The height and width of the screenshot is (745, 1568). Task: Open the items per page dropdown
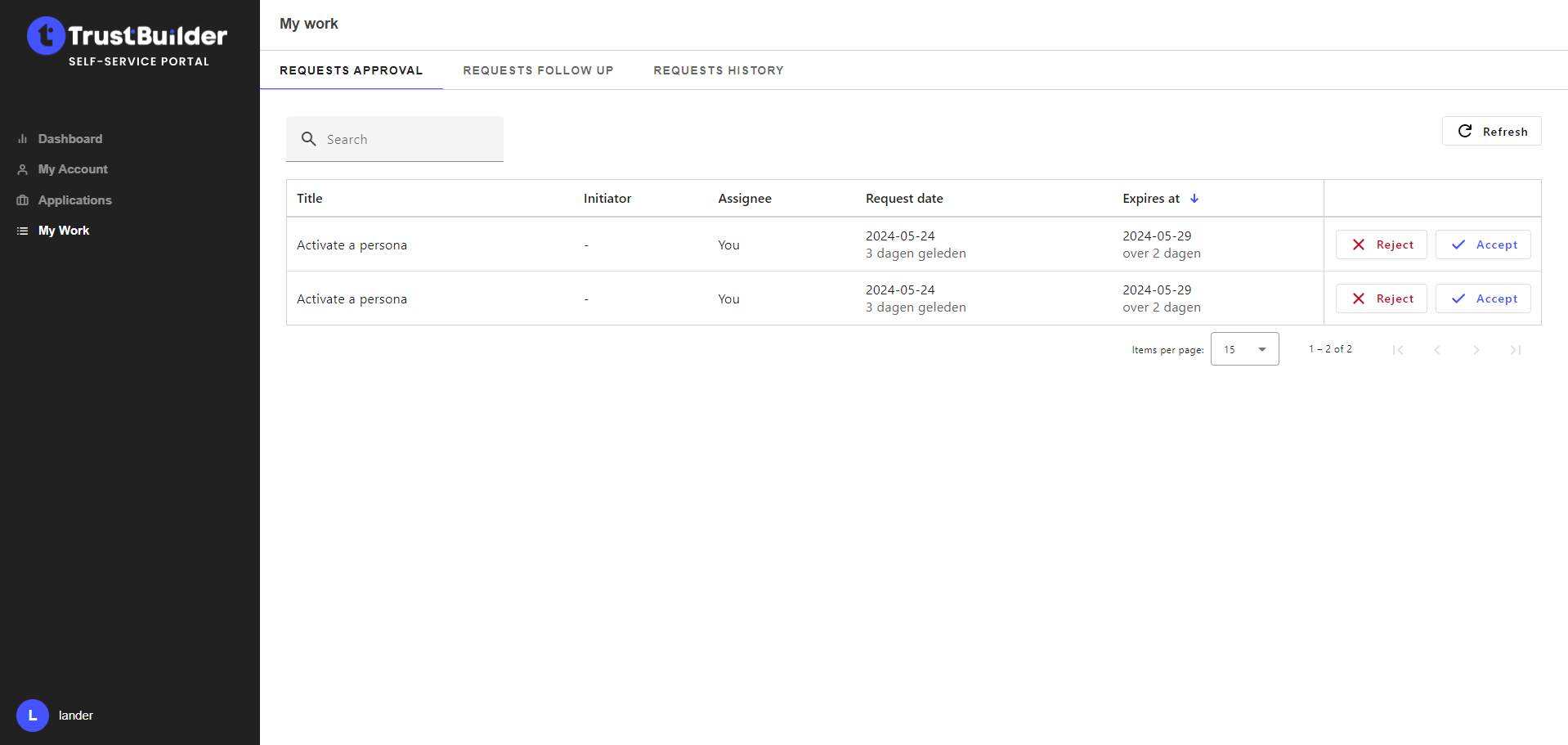[x=1244, y=349]
